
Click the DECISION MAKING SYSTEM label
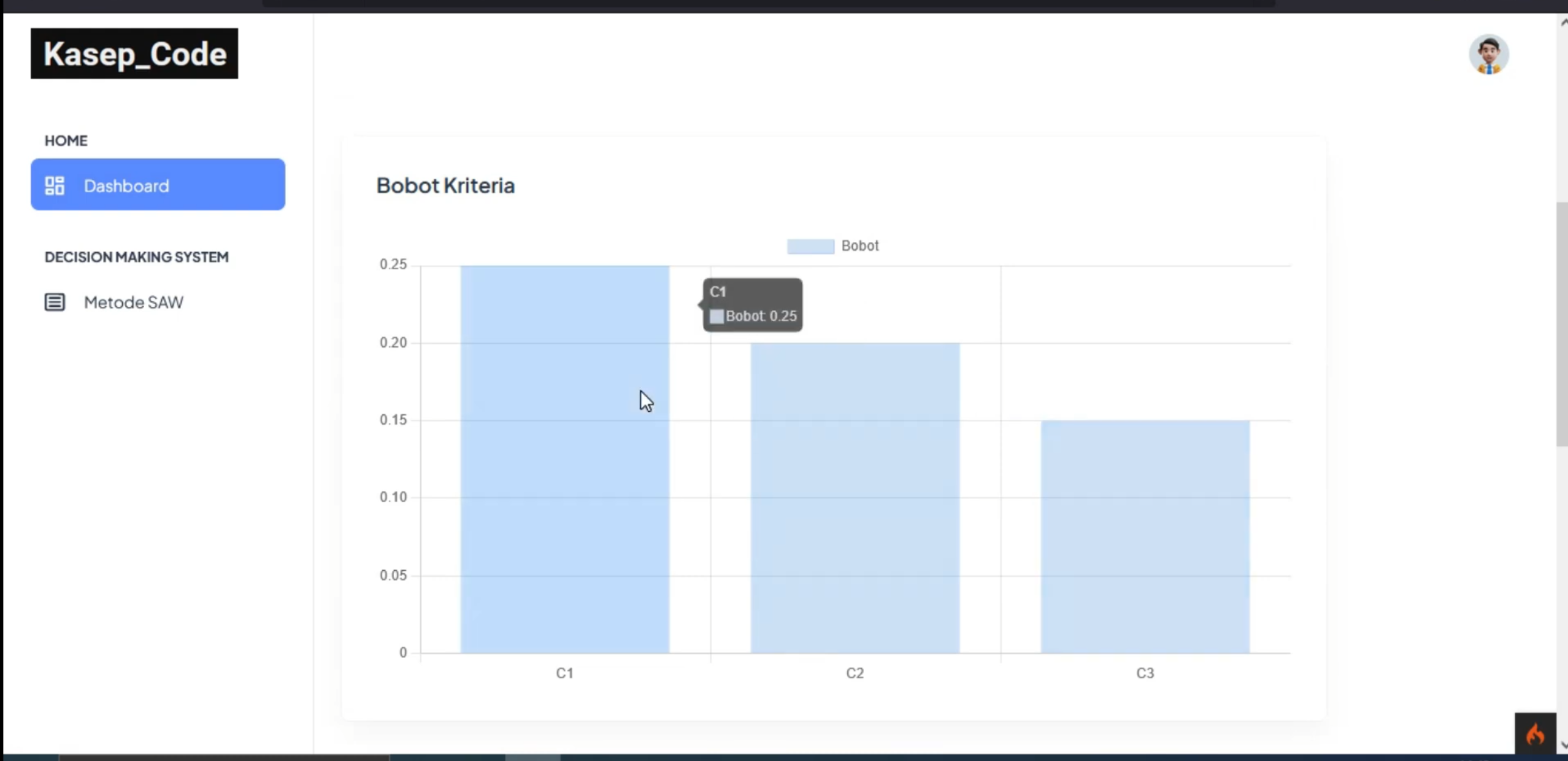tap(137, 257)
